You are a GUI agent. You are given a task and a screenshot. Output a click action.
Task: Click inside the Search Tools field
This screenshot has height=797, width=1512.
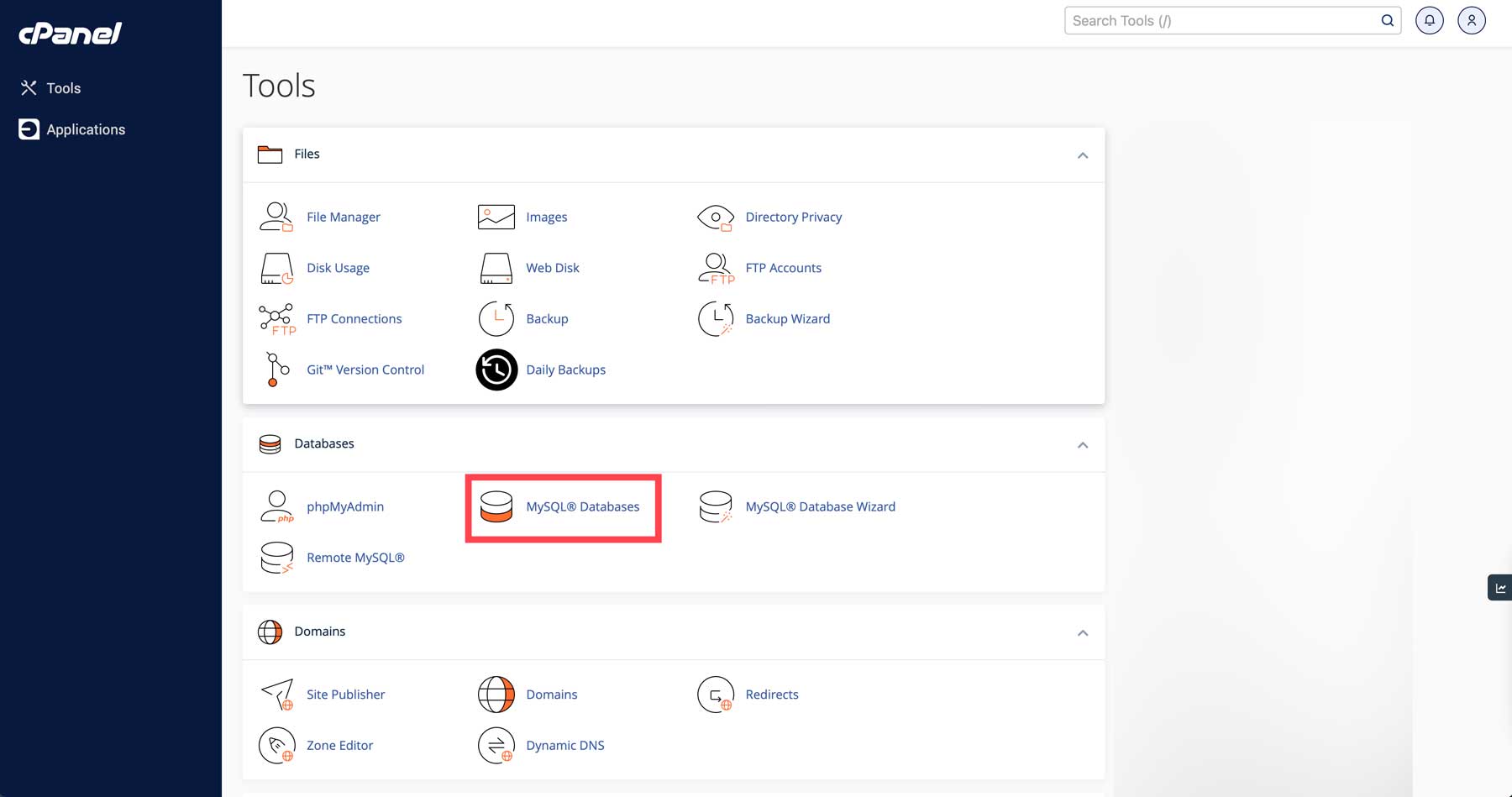pos(1218,20)
